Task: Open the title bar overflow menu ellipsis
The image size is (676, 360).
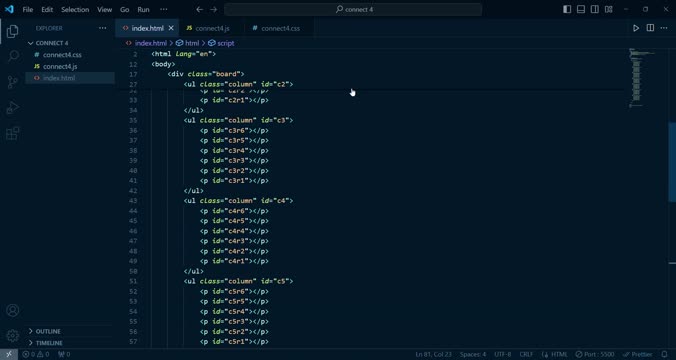Action: pos(163,9)
